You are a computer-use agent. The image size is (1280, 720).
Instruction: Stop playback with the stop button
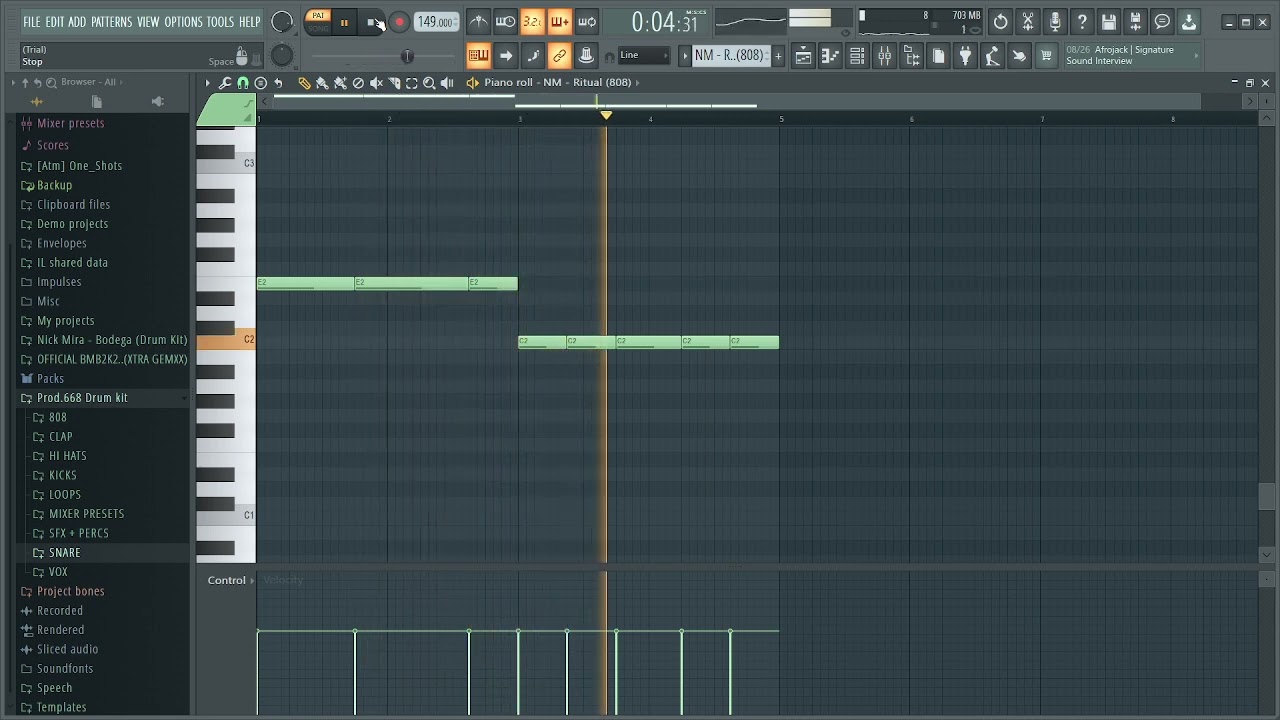coord(372,22)
